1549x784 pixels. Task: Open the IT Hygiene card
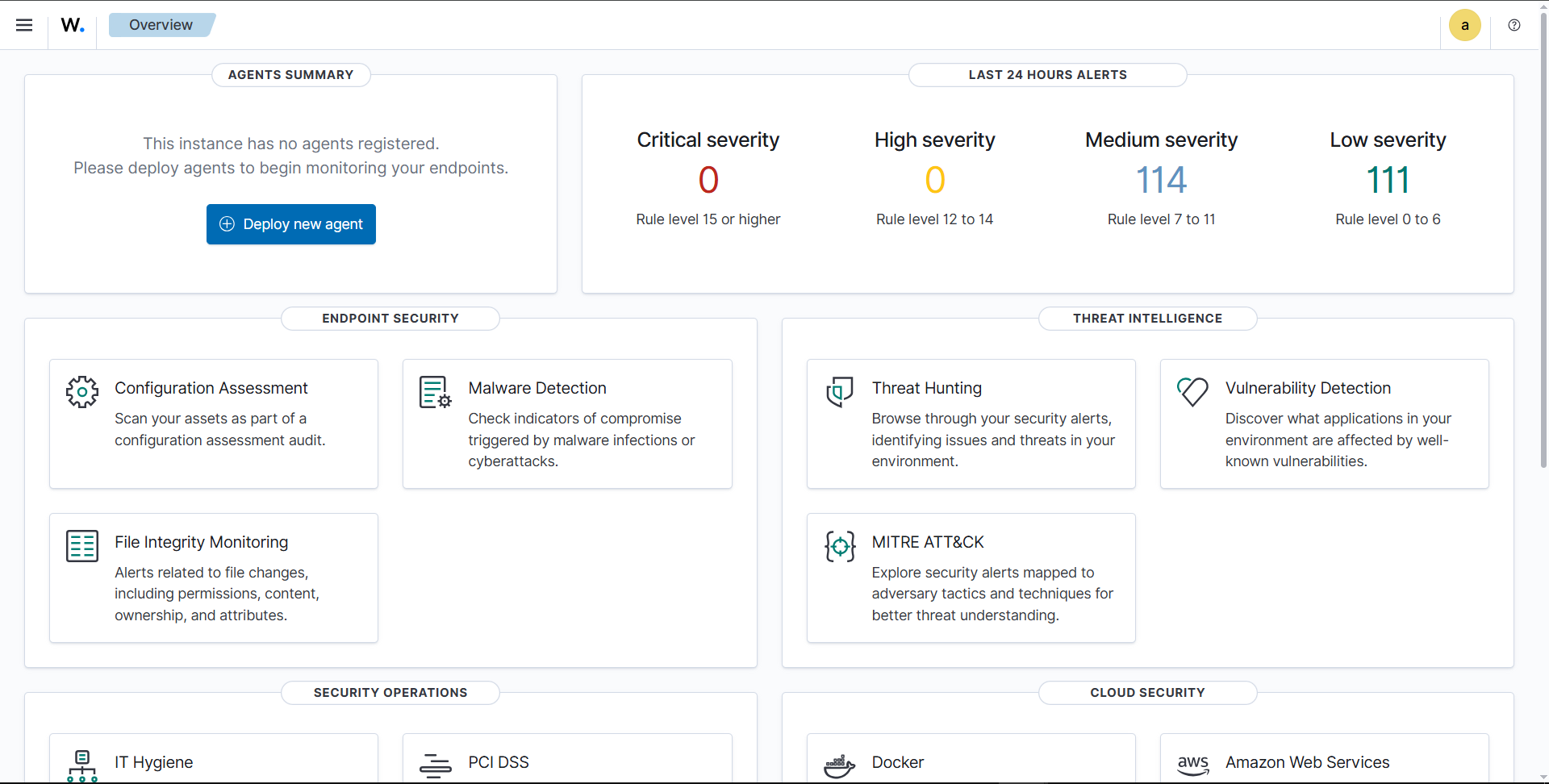(x=213, y=761)
